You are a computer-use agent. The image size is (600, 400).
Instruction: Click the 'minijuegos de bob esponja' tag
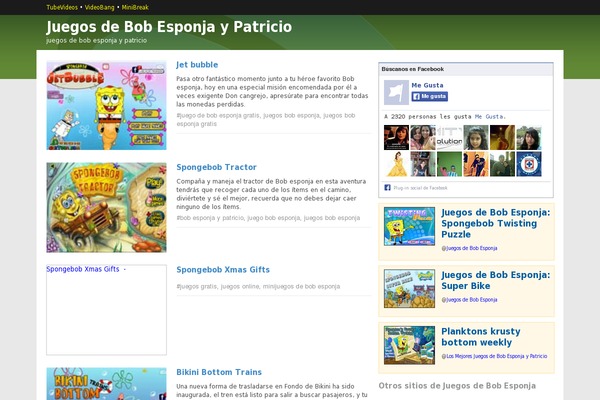(x=301, y=286)
